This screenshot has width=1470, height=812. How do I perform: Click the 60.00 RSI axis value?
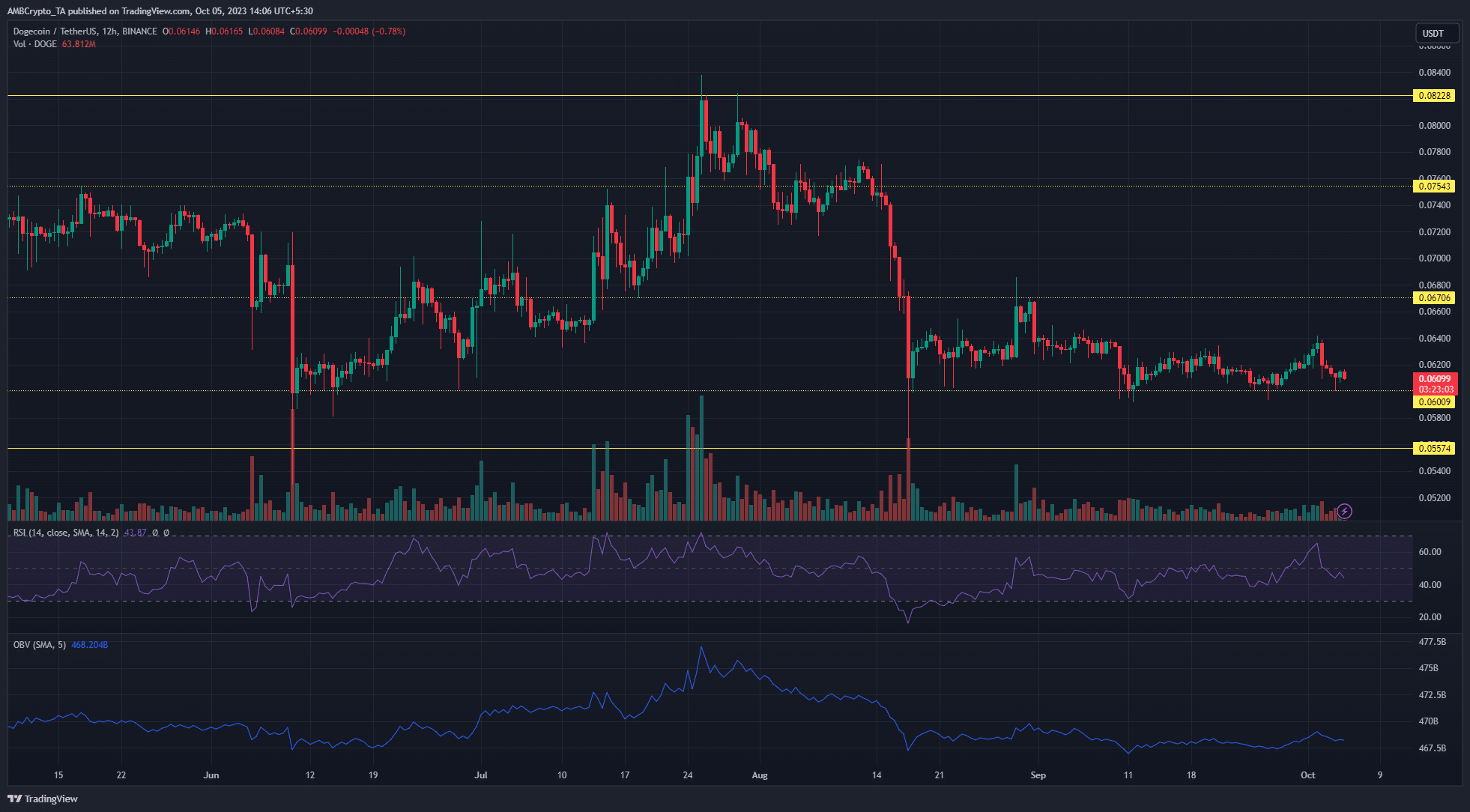1430,552
